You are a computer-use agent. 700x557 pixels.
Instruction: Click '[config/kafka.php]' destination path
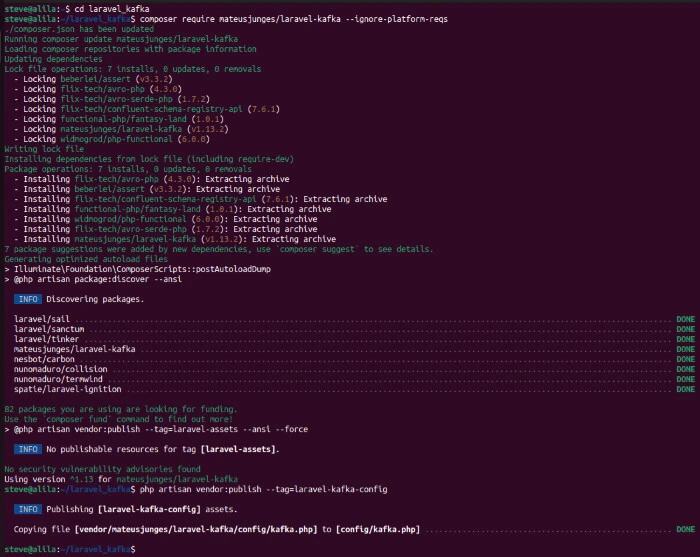coord(378,529)
